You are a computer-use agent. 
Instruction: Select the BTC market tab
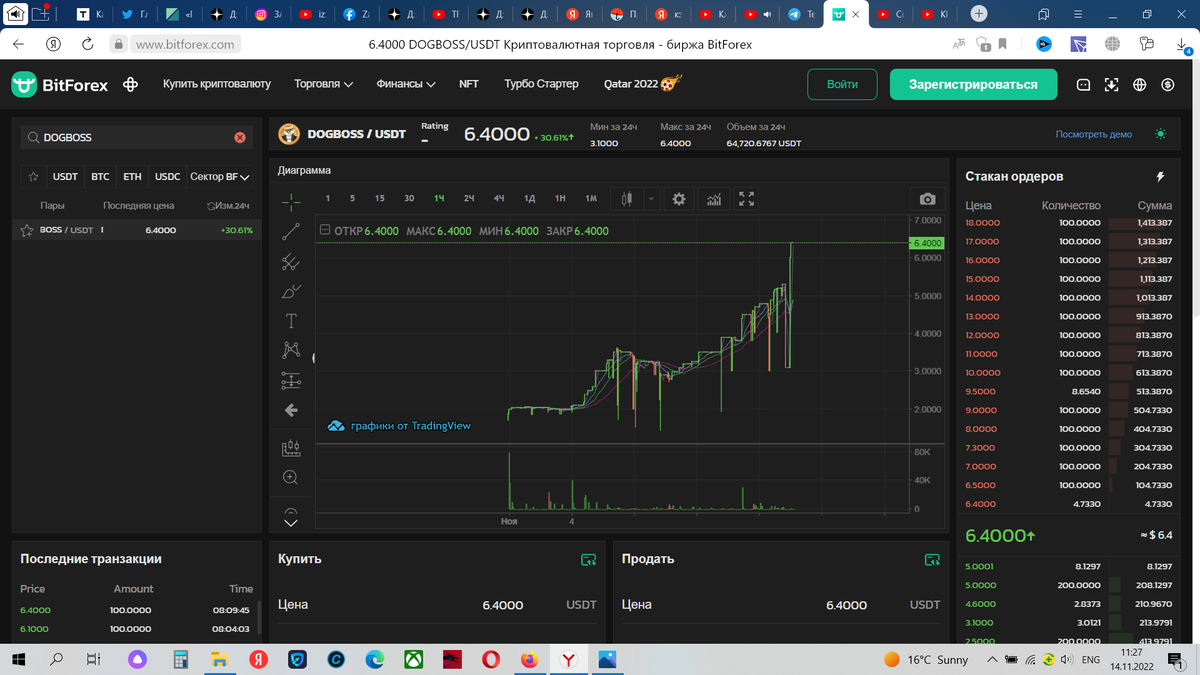point(100,177)
